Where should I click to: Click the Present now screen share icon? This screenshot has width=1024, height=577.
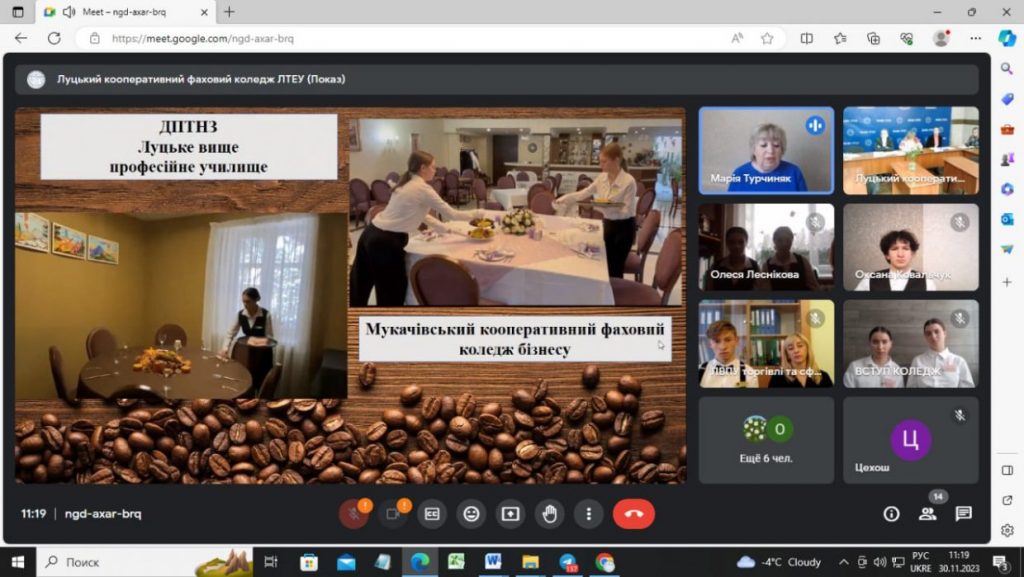[x=510, y=514]
